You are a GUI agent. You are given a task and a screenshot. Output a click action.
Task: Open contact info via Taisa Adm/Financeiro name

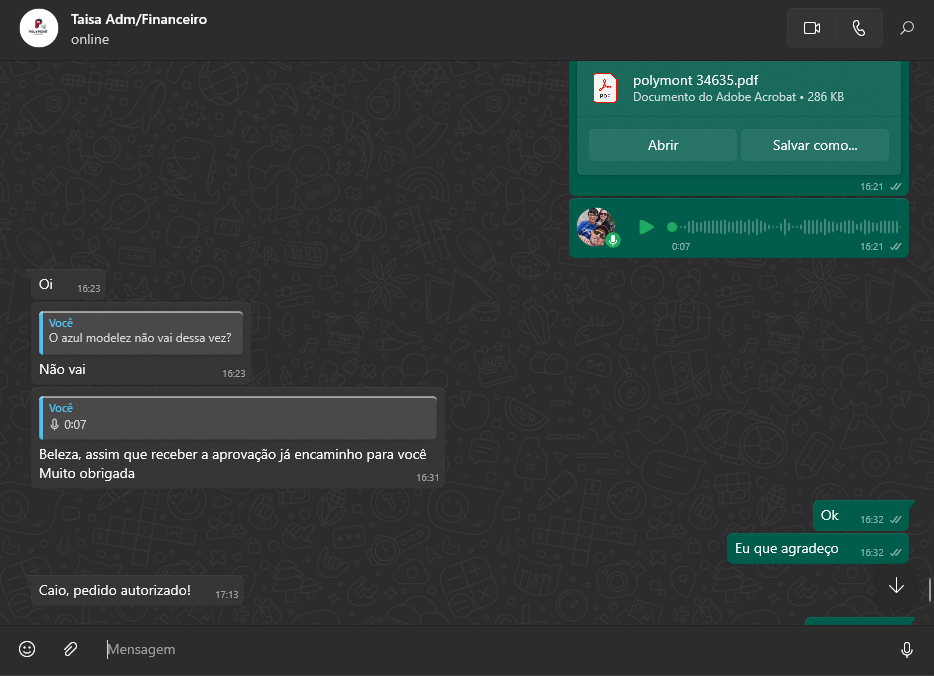point(139,19)
